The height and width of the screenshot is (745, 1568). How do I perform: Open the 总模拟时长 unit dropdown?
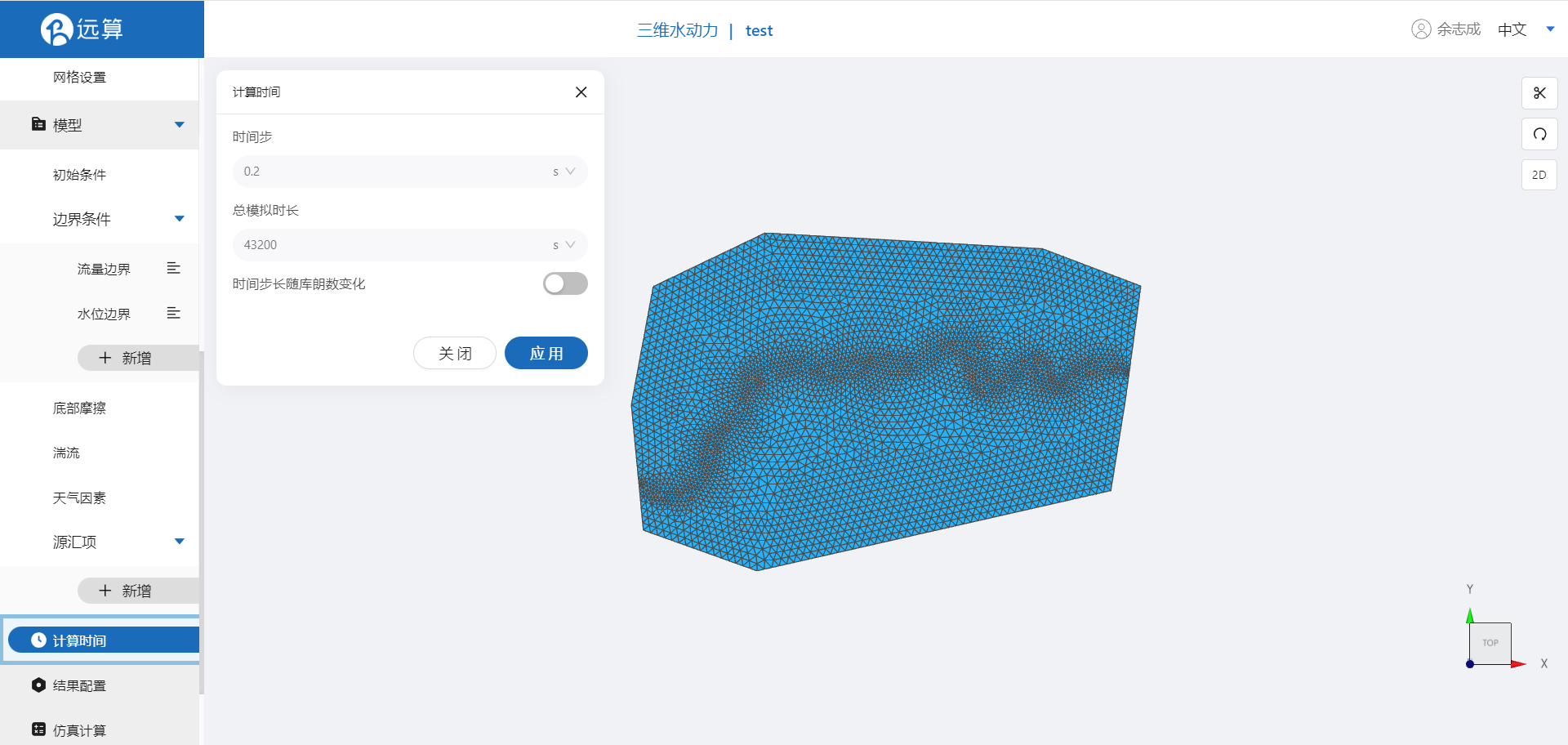click(x=564, y=245)
